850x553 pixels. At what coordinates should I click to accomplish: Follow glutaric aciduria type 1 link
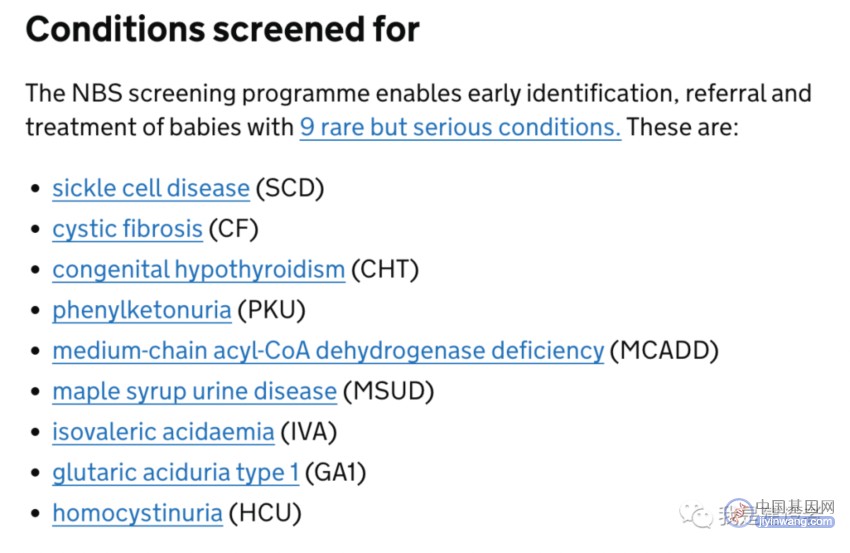pyautogui.click(x=175, y=473)
